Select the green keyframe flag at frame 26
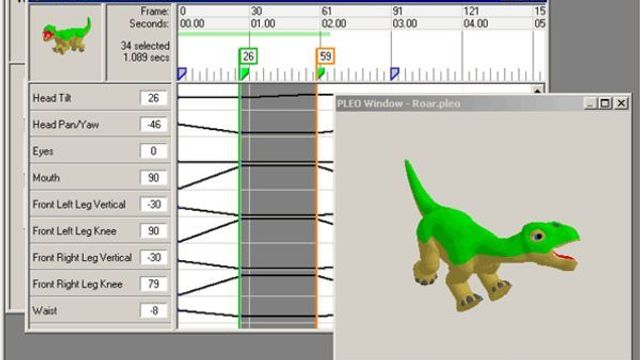Viewport: 640px width, 360px height. pyautogui.click(x=244, y=74)
